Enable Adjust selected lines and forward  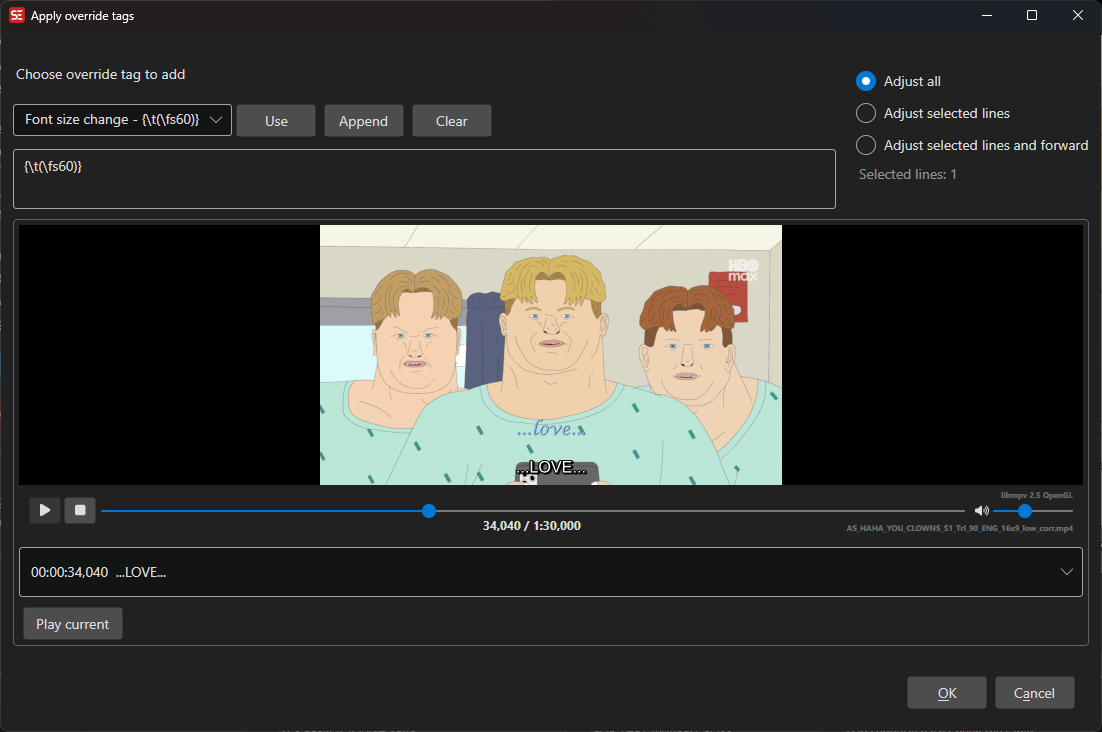pyautogui.click(x=866, y=145)
